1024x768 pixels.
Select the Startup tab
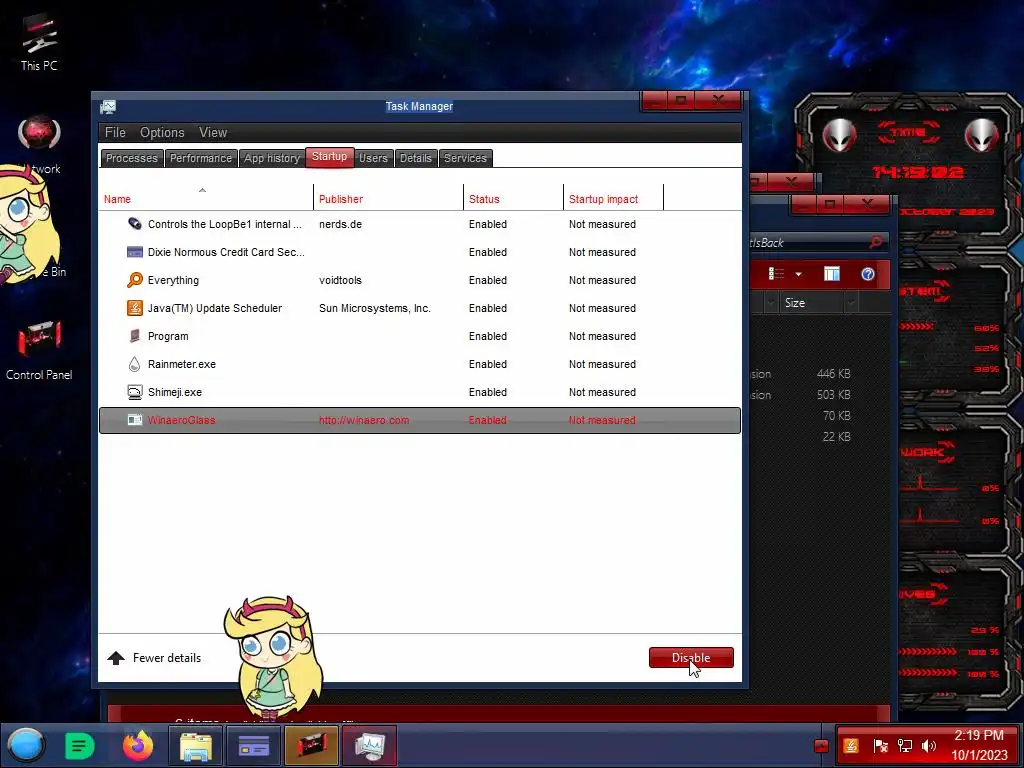point(329,157)
